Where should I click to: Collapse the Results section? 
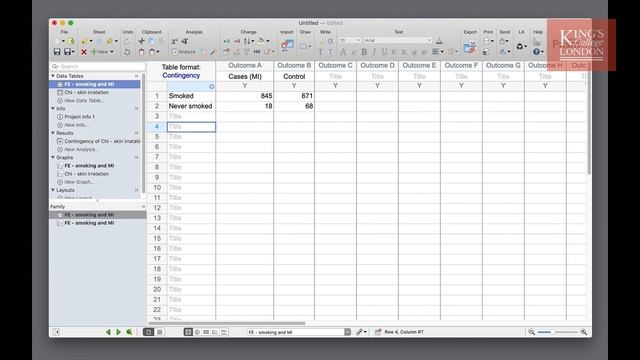click(x=53, y=133)
